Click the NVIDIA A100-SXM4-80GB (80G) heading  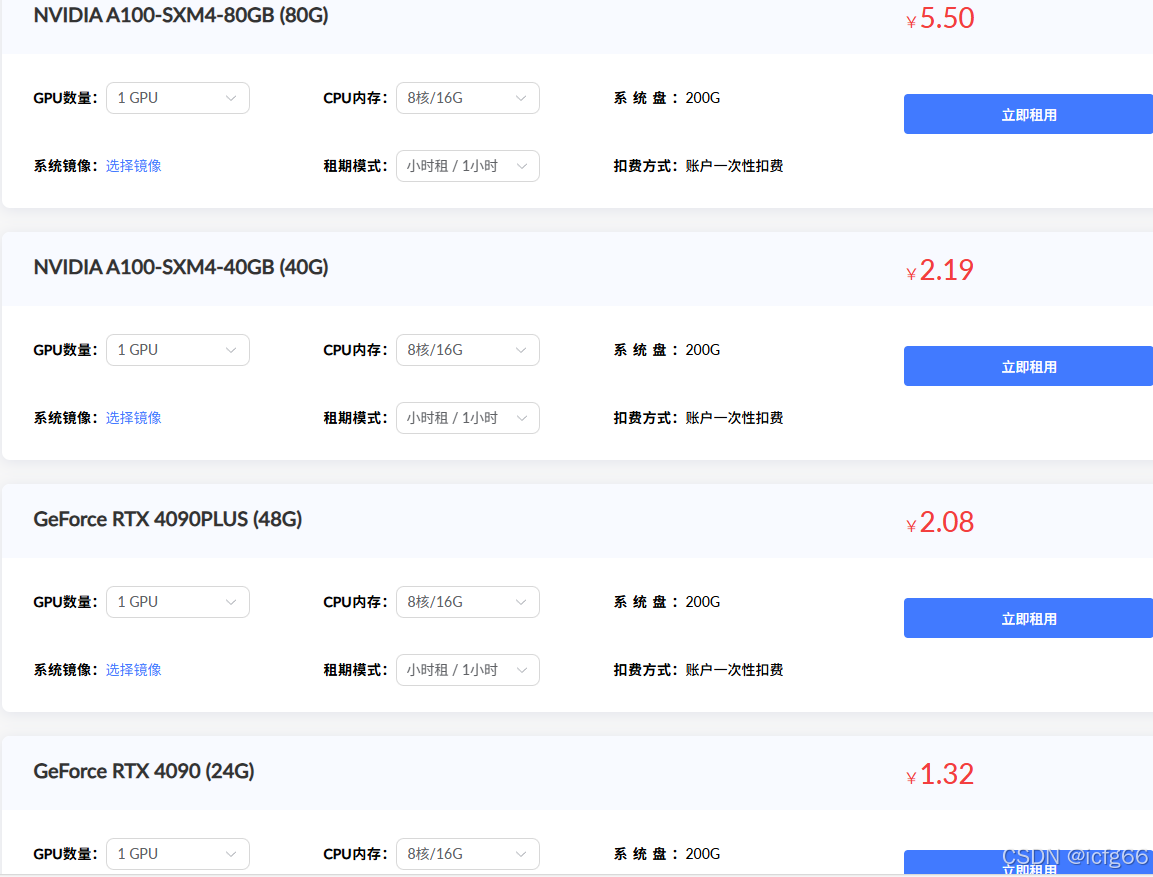pyautogui.click(x=181, y=15)
